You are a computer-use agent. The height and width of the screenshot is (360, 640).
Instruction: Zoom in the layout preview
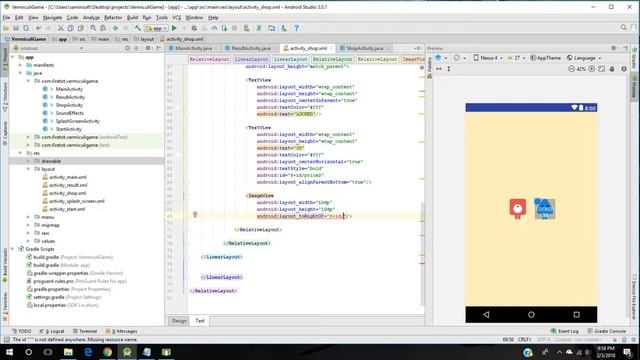(x=591, y=69)
